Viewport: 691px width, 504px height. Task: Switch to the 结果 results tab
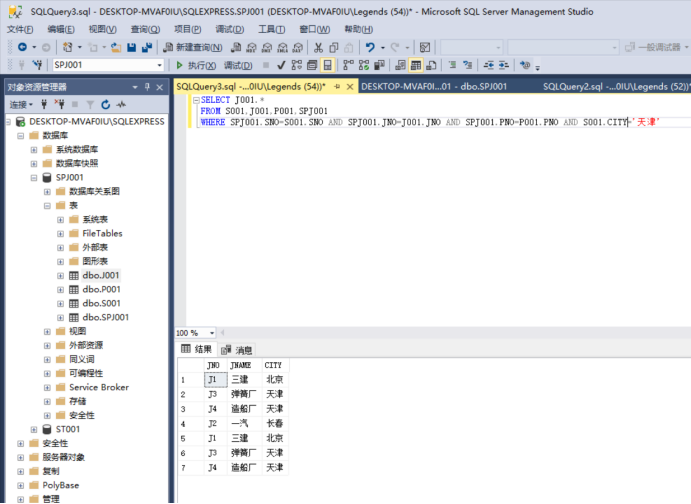tap(197, 349)
